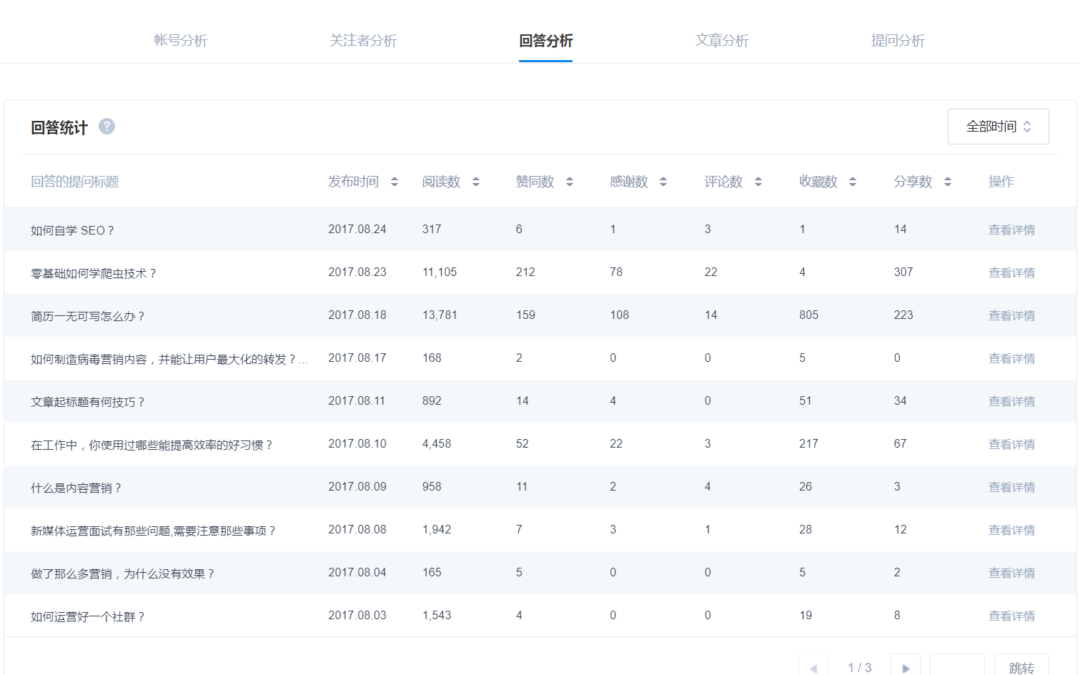Screen dimensions: 1080x675
Task: Click the share count 307
Action: tap(904, 272)
